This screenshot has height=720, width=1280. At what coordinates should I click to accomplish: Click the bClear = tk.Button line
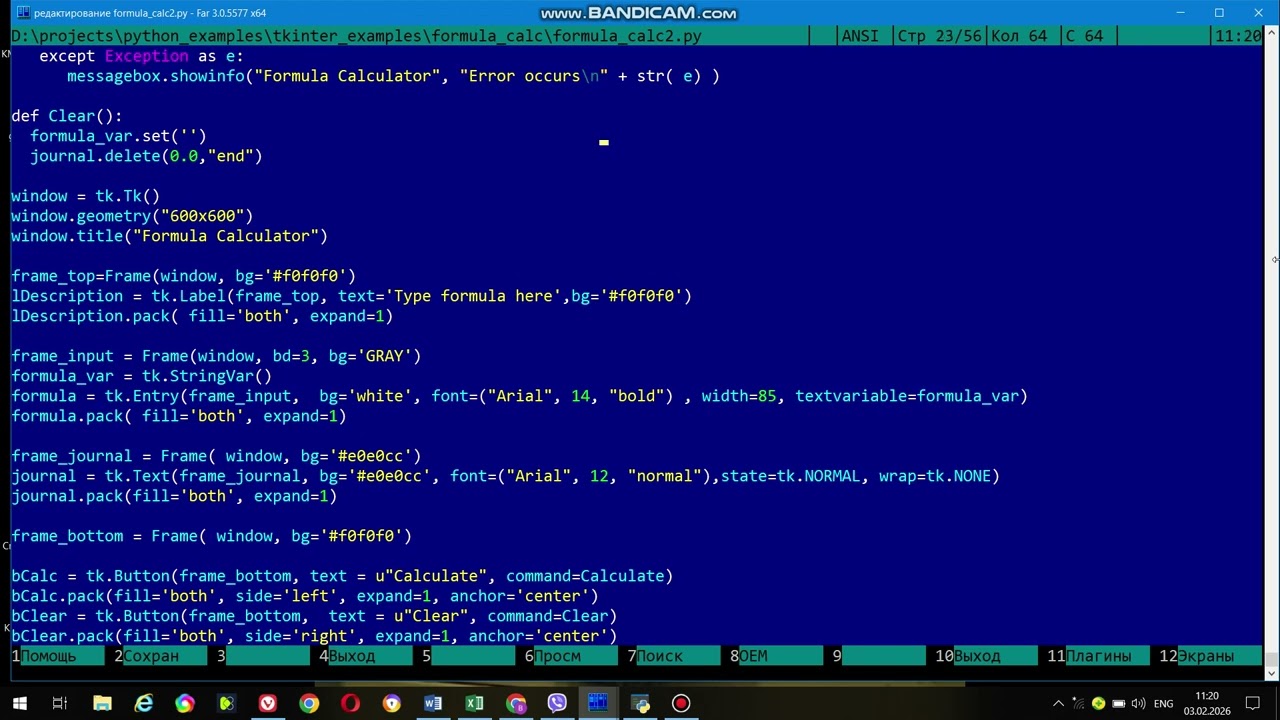tap(314, 616)
